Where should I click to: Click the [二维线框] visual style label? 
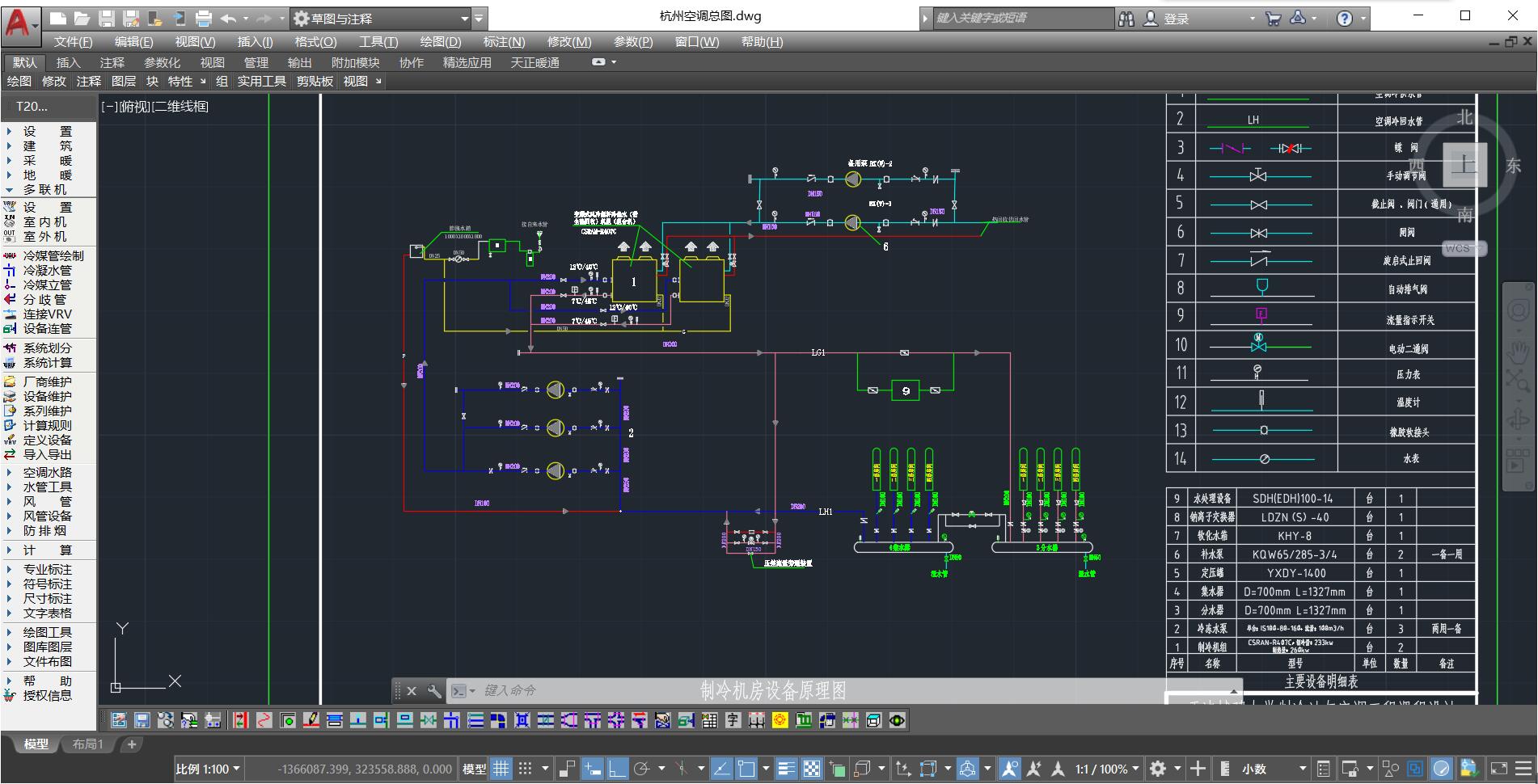pyautogui.click(x=180, y=106)
